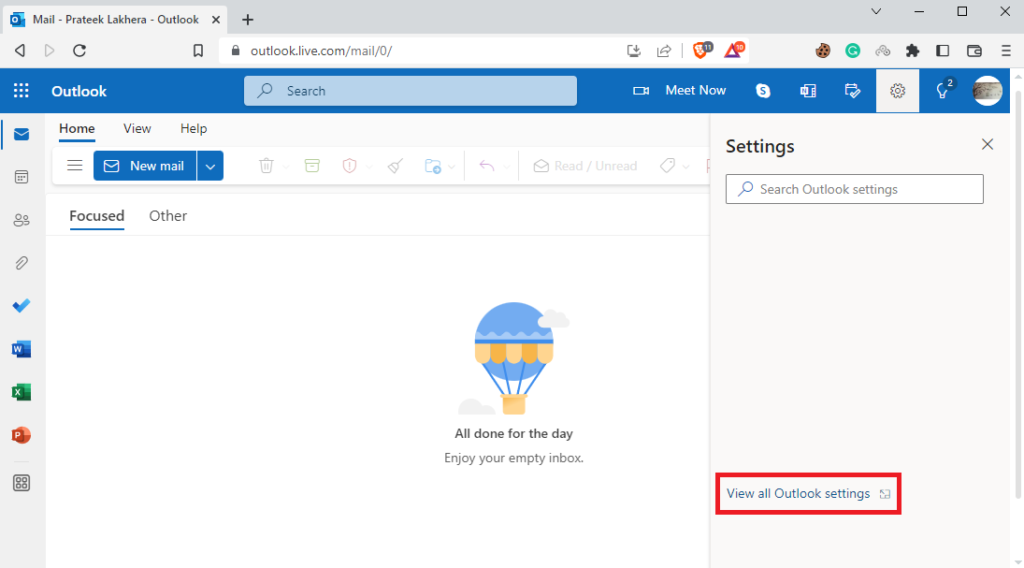1024x568 pixels.
Task: Focus the Search Outlook settings field
Action: [x=855, y=189]
